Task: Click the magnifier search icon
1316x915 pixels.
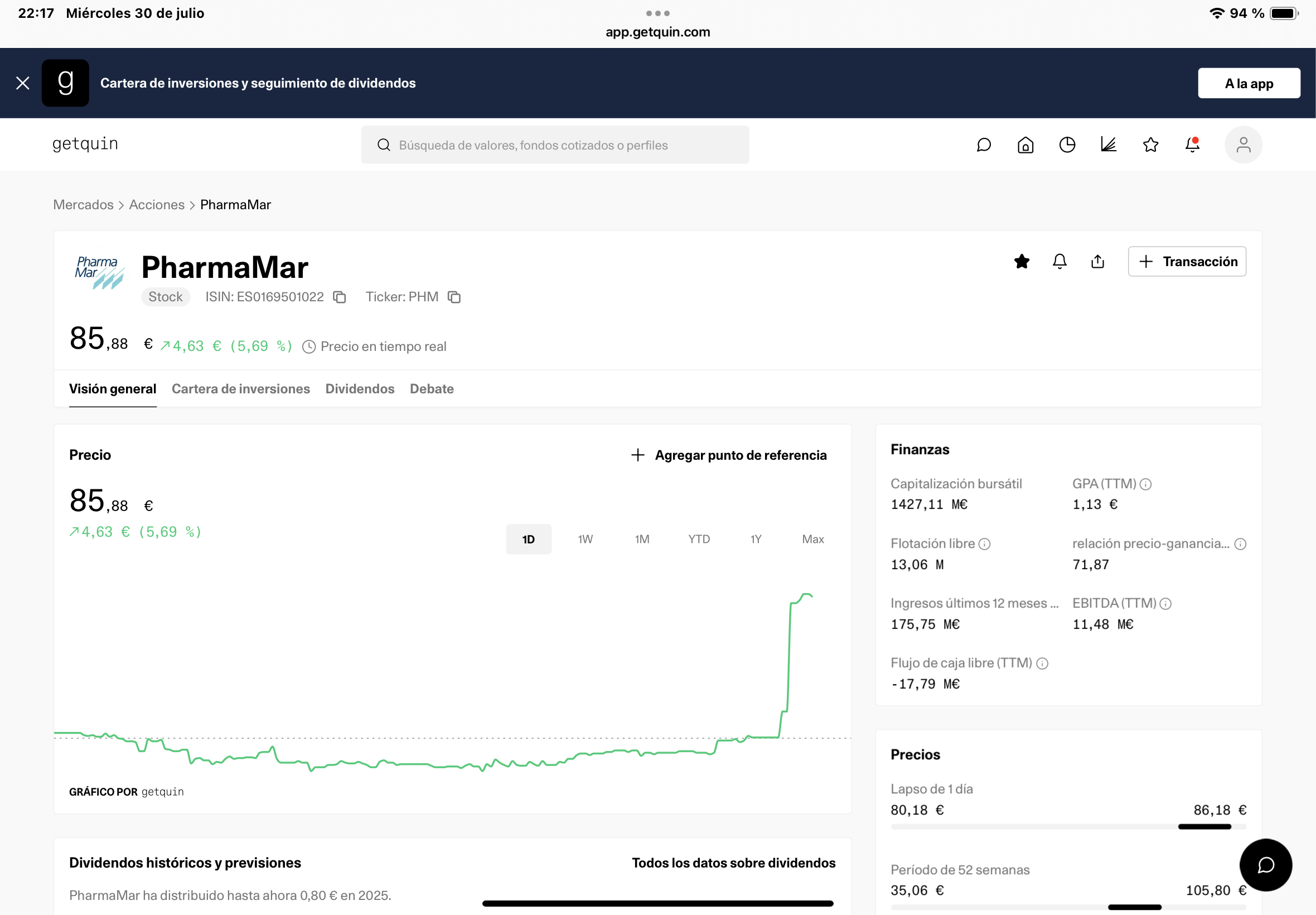Action: (384, 145)
